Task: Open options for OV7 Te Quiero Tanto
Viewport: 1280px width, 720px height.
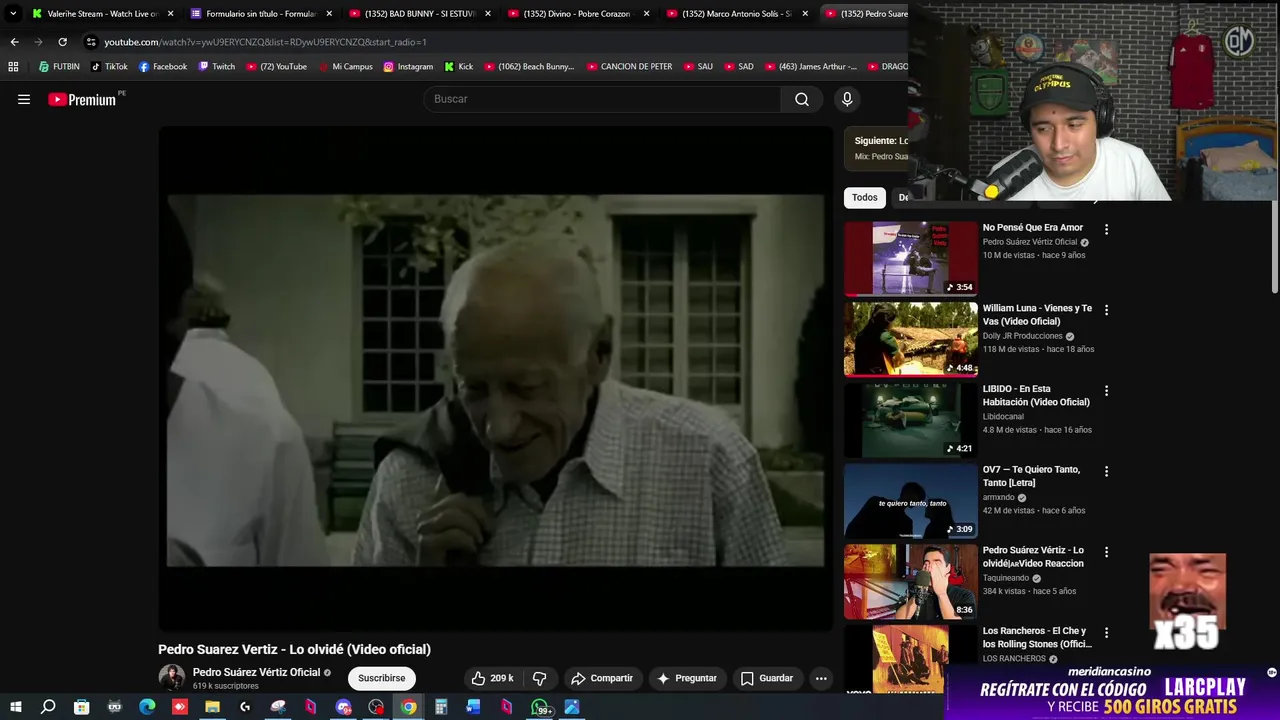Action: [1106, 471]
